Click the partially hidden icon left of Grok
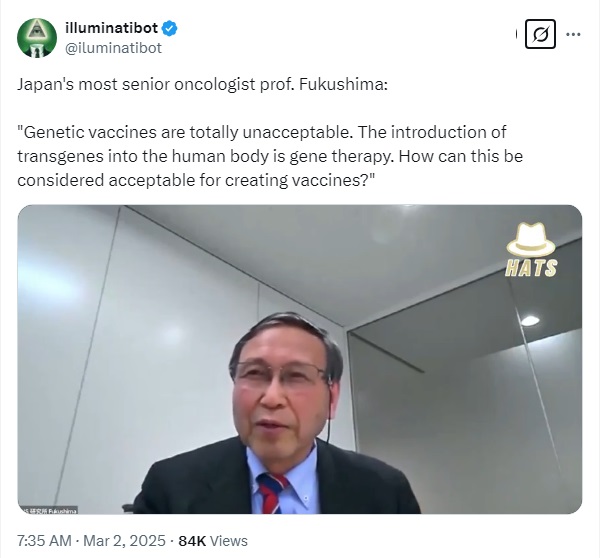Image resolution: width=603 pixels, height=558 pixels. tap(516, 34)
